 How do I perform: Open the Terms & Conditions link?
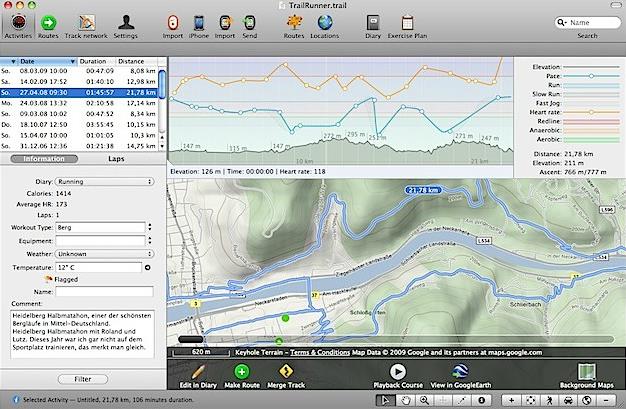click(x=320, y=352)
